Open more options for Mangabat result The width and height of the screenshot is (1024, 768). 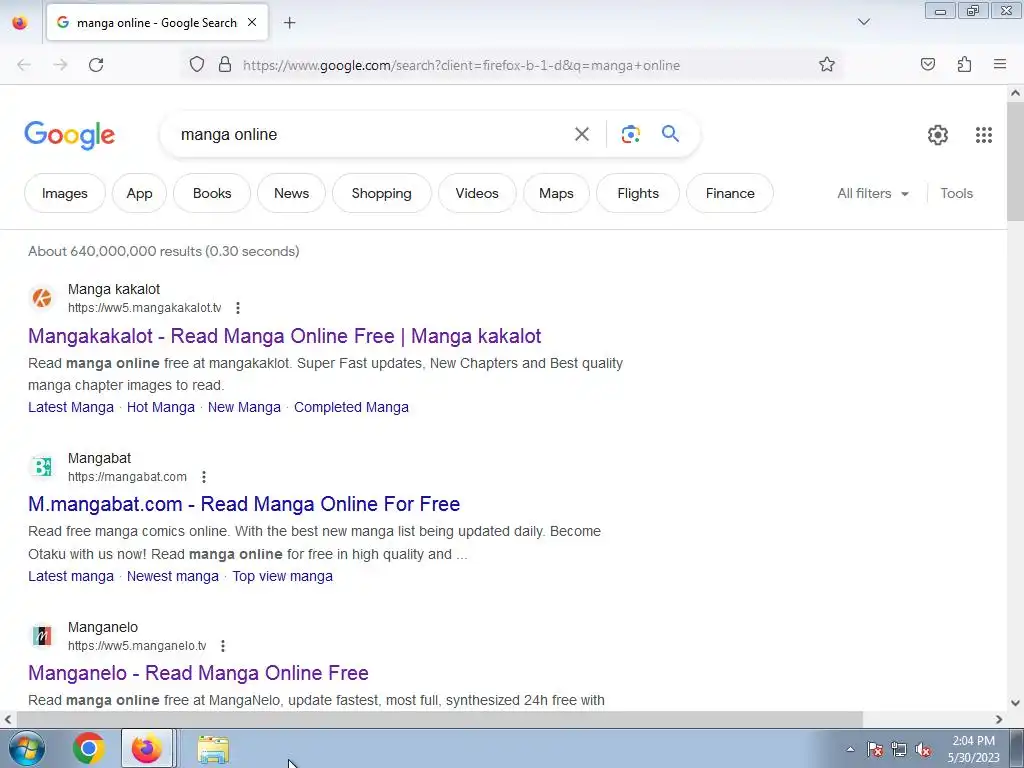pyautogui.click(x=204, y=477)
